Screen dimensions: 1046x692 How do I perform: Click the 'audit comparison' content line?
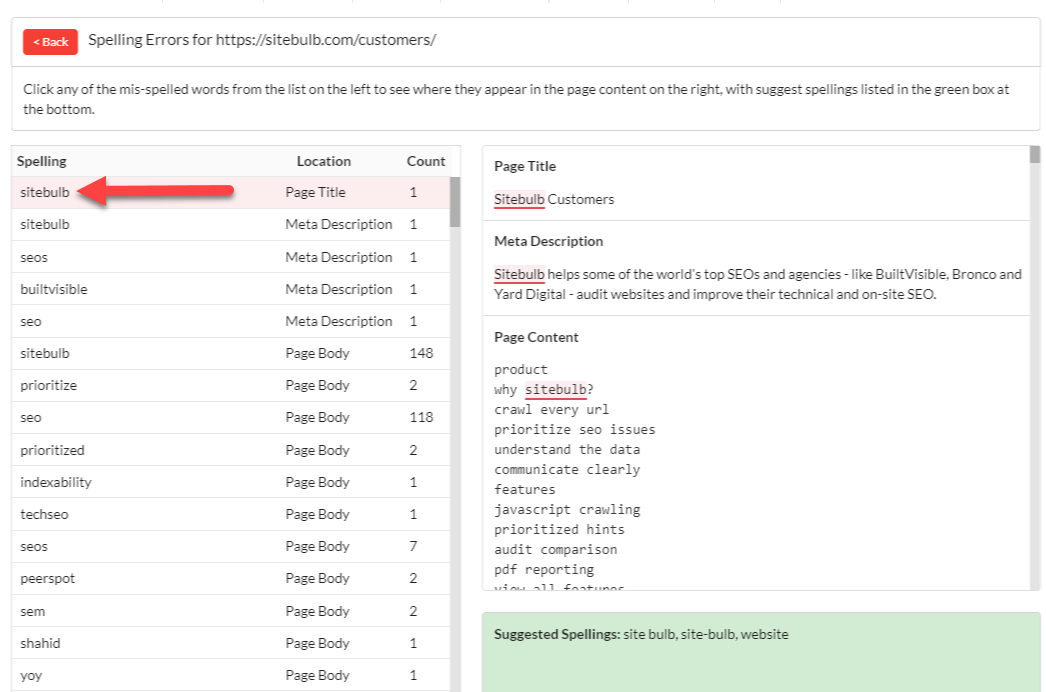click(x=556, y=549)
